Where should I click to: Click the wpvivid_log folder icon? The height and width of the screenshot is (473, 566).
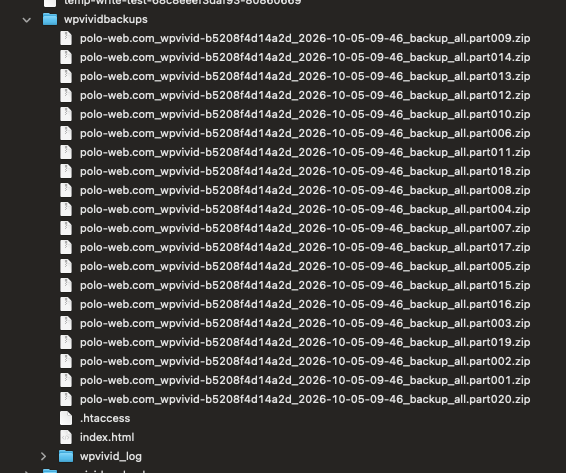tap(66, 456)
